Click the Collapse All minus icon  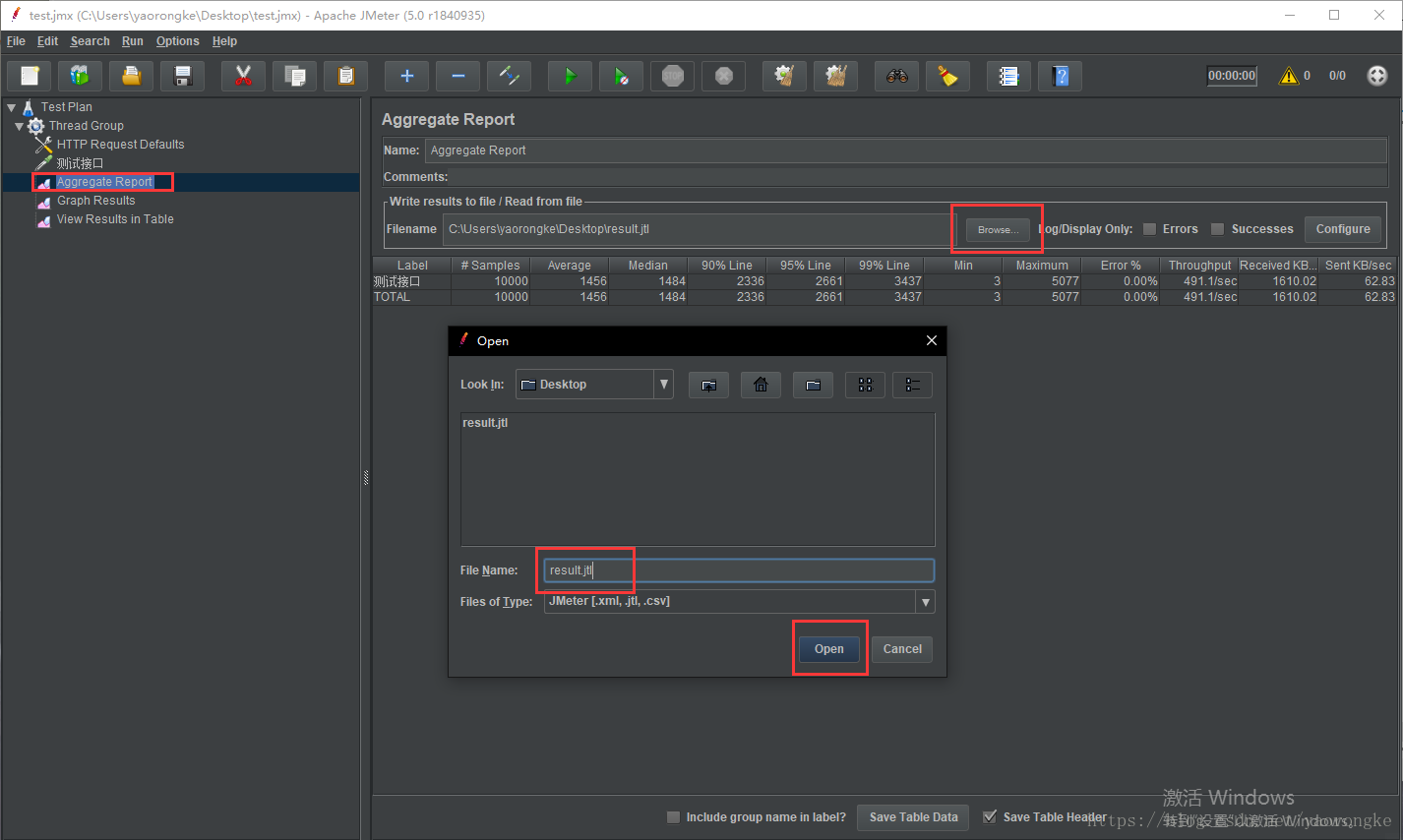457,76
